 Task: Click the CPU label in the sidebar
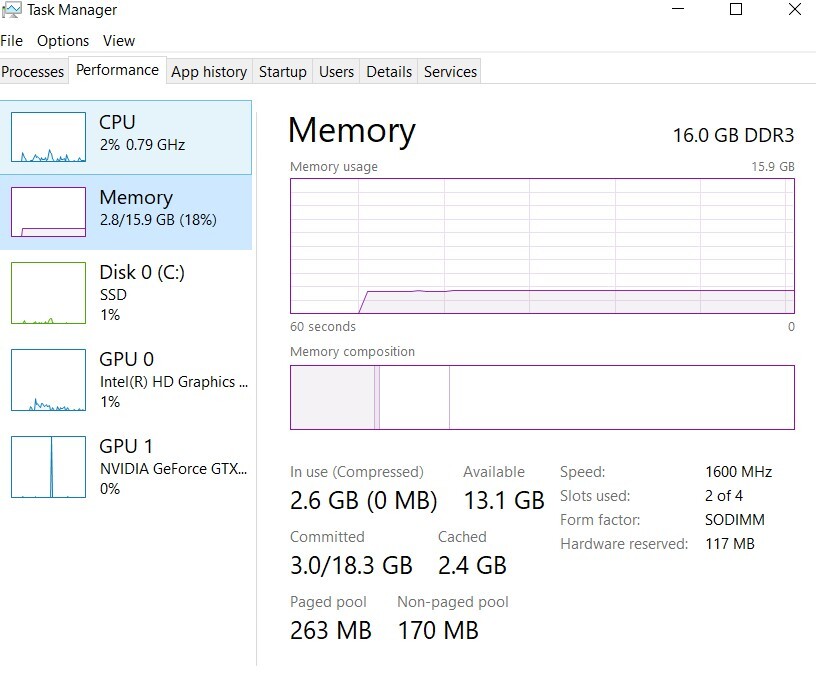point(117,122)
